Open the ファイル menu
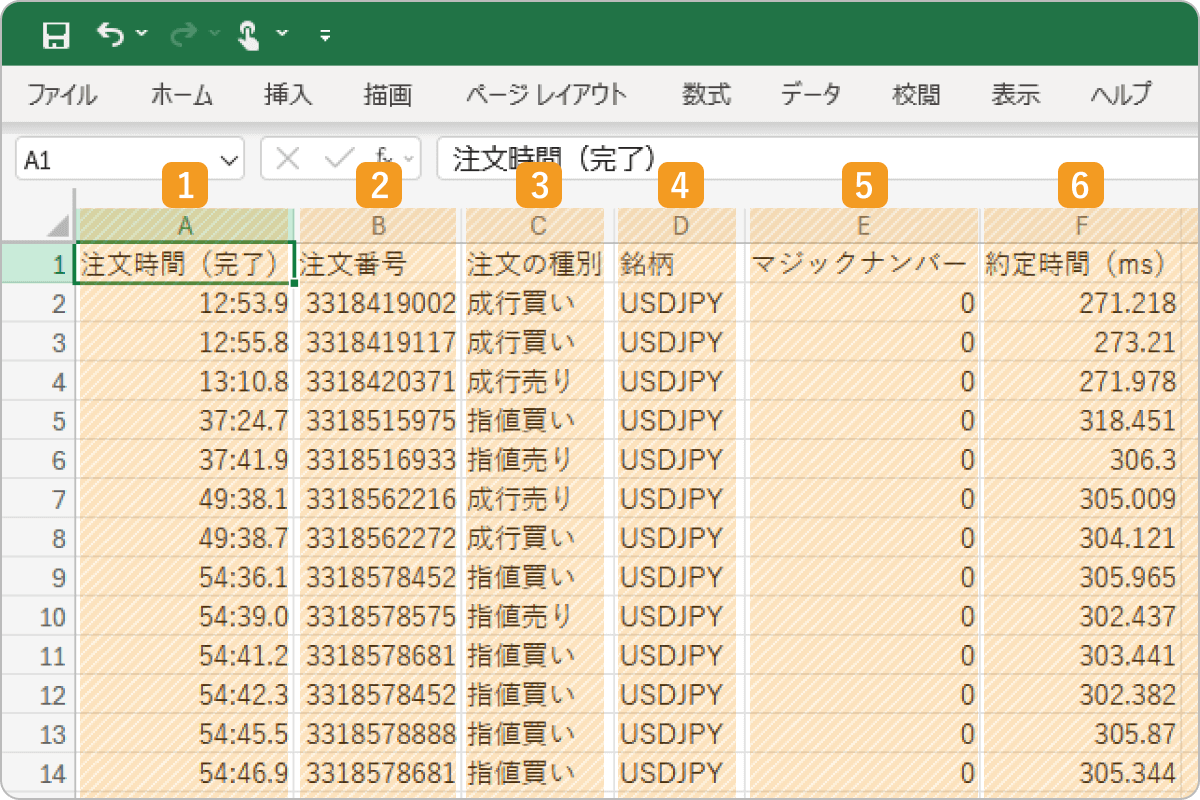The width and height of the screenshot is (1200, 800). pos(63,95)
